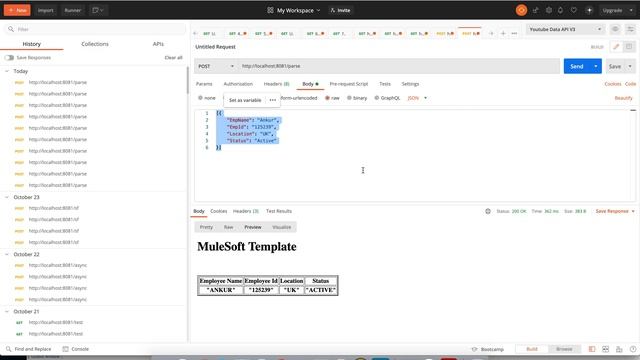Click the blue Send button
Screen dimensions: 640x360
point(577,66)
